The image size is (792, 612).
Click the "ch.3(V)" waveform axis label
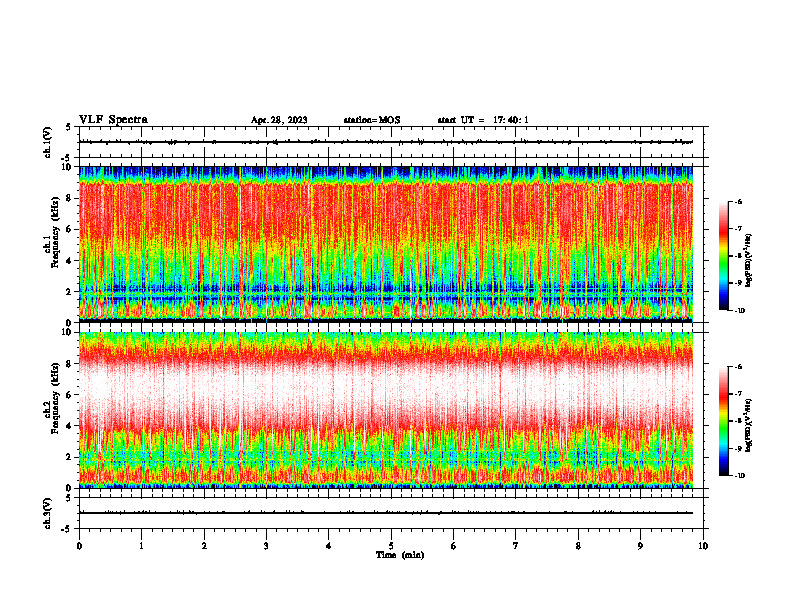(x=47, y=513)
